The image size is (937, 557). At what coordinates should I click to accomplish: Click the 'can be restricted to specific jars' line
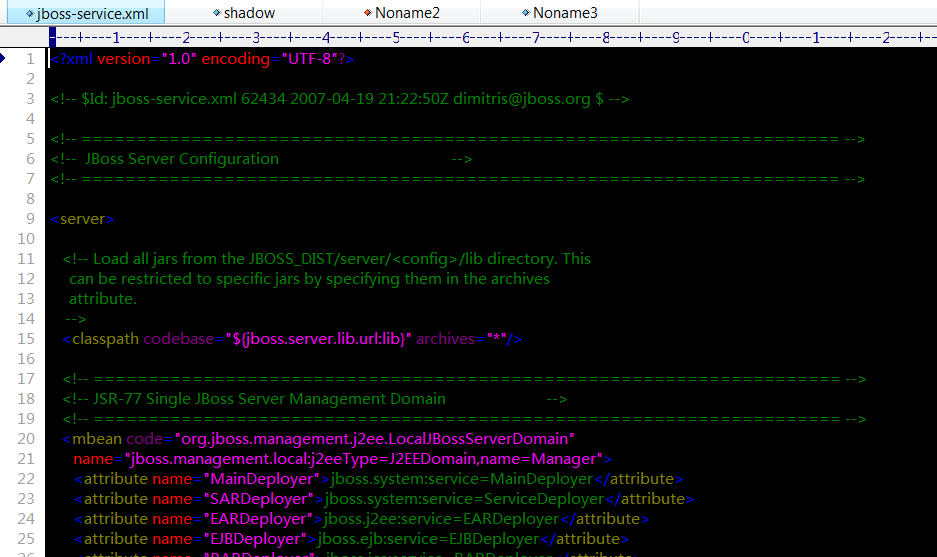(309, 279)
